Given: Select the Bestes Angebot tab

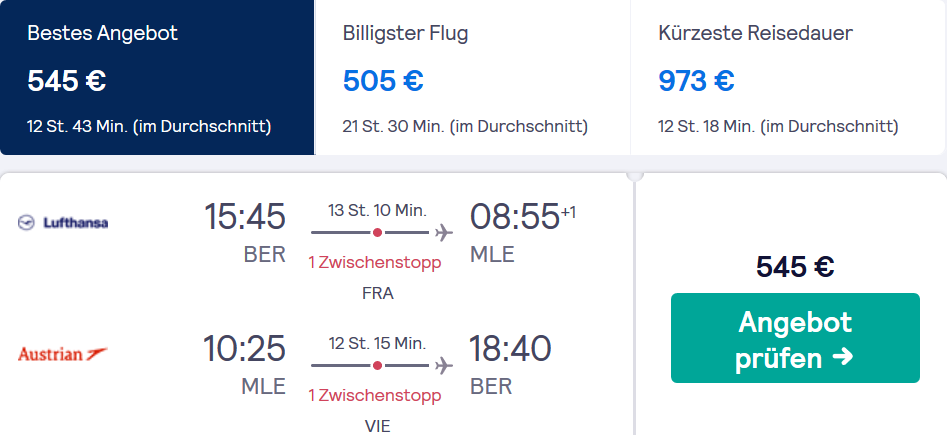Looking at the screenshot, I should (x=157, y=77).
